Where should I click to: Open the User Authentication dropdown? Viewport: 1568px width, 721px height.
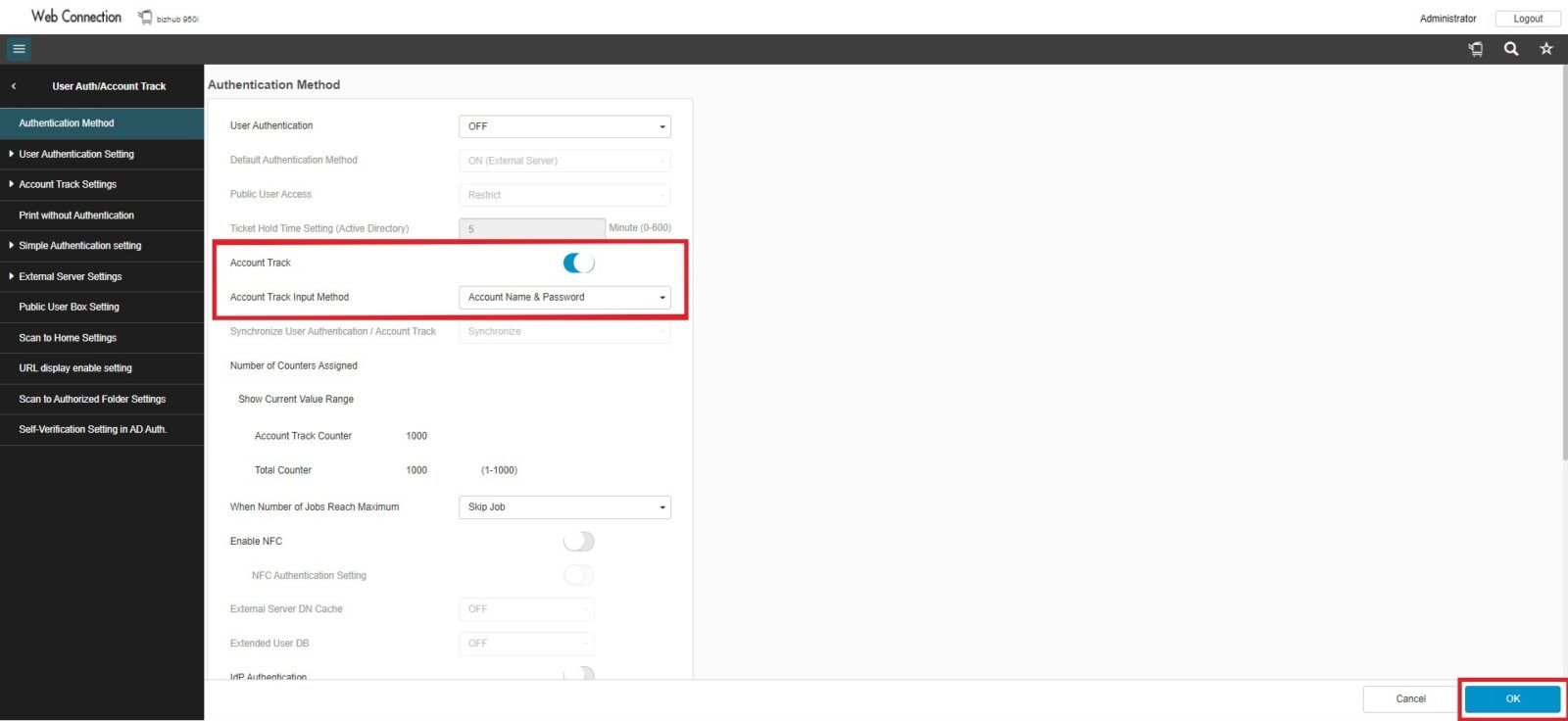tap(564, 126)
